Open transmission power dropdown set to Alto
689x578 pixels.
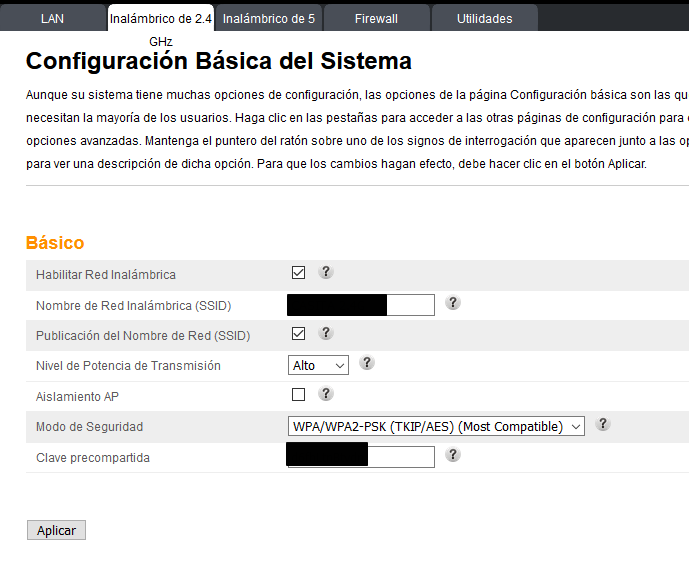(x=318, y=366)
